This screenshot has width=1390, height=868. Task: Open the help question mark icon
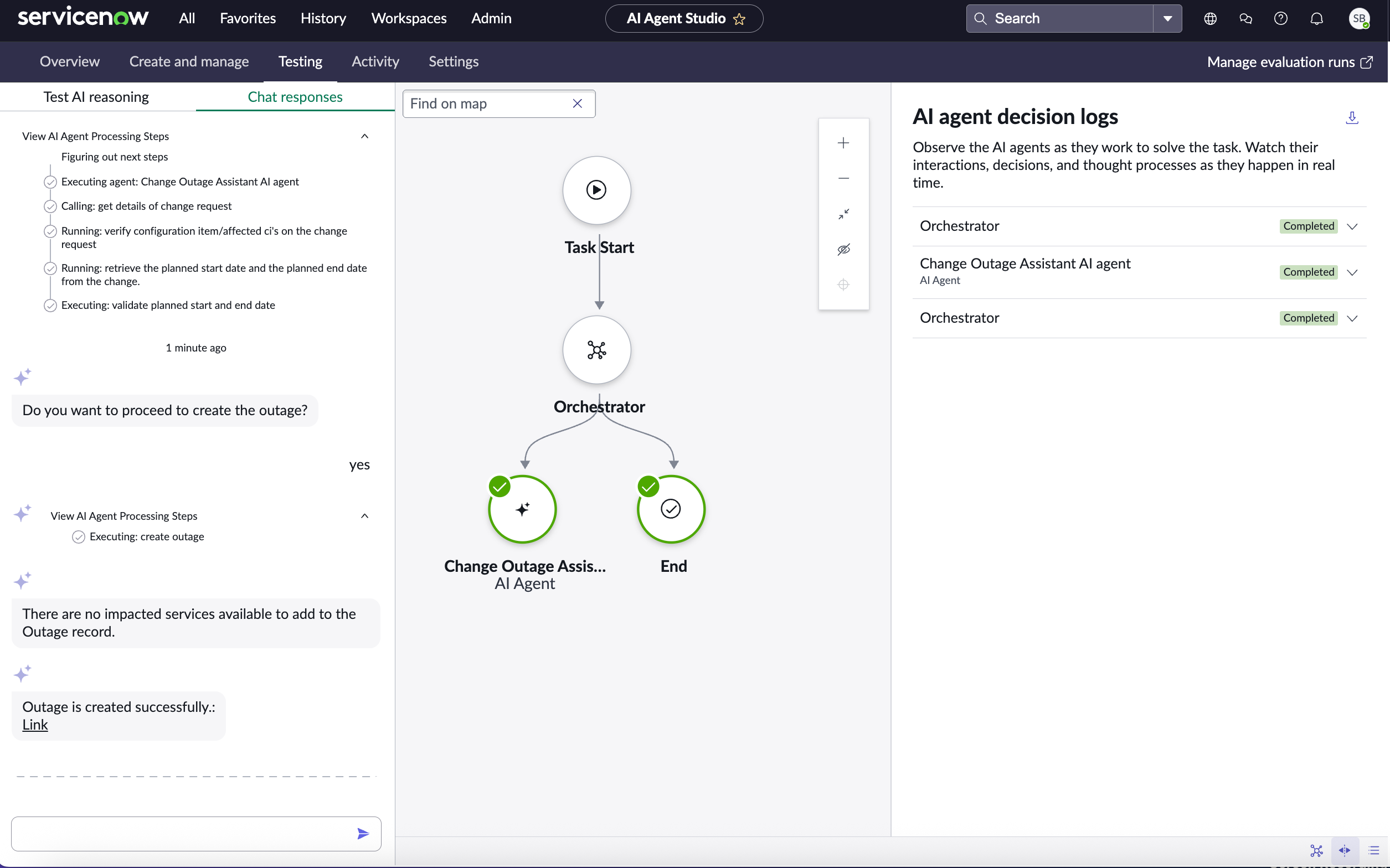pos(1280,18)
